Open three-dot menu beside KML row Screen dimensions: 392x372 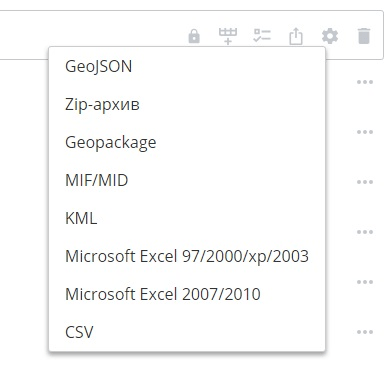click(x=365, y=232)
